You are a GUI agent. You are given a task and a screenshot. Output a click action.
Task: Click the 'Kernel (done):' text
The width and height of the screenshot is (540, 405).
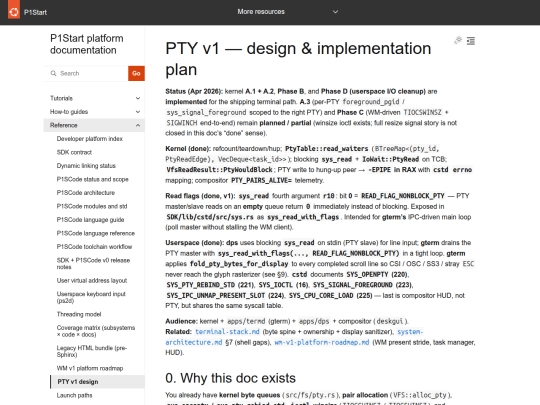tap(188, 148)
